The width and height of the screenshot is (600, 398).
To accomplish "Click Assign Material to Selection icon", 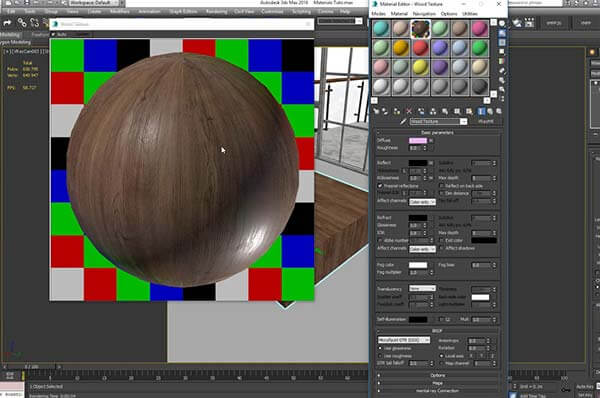I will click(x=397, y=111).
